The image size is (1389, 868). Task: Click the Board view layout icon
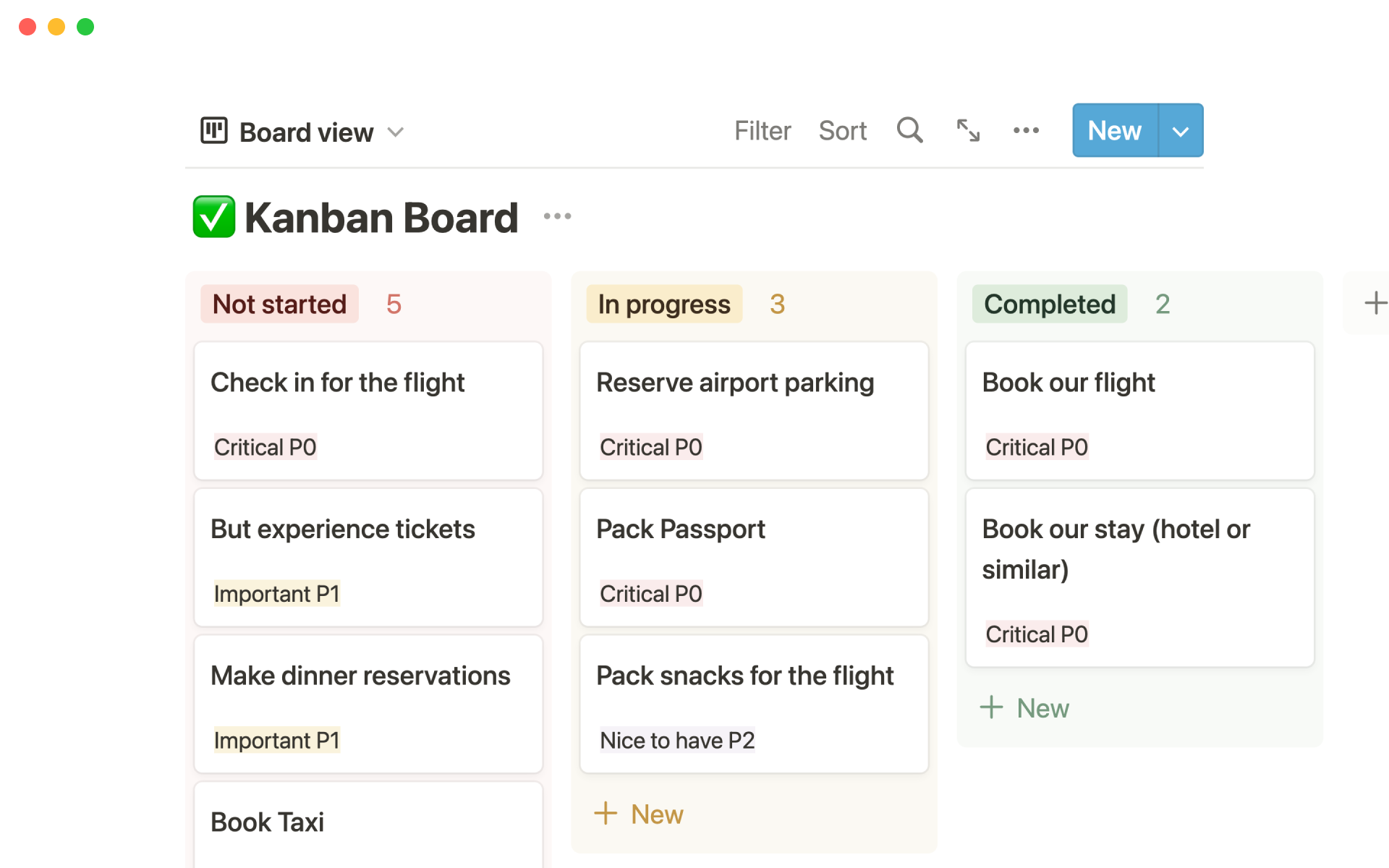pos(214,131)
